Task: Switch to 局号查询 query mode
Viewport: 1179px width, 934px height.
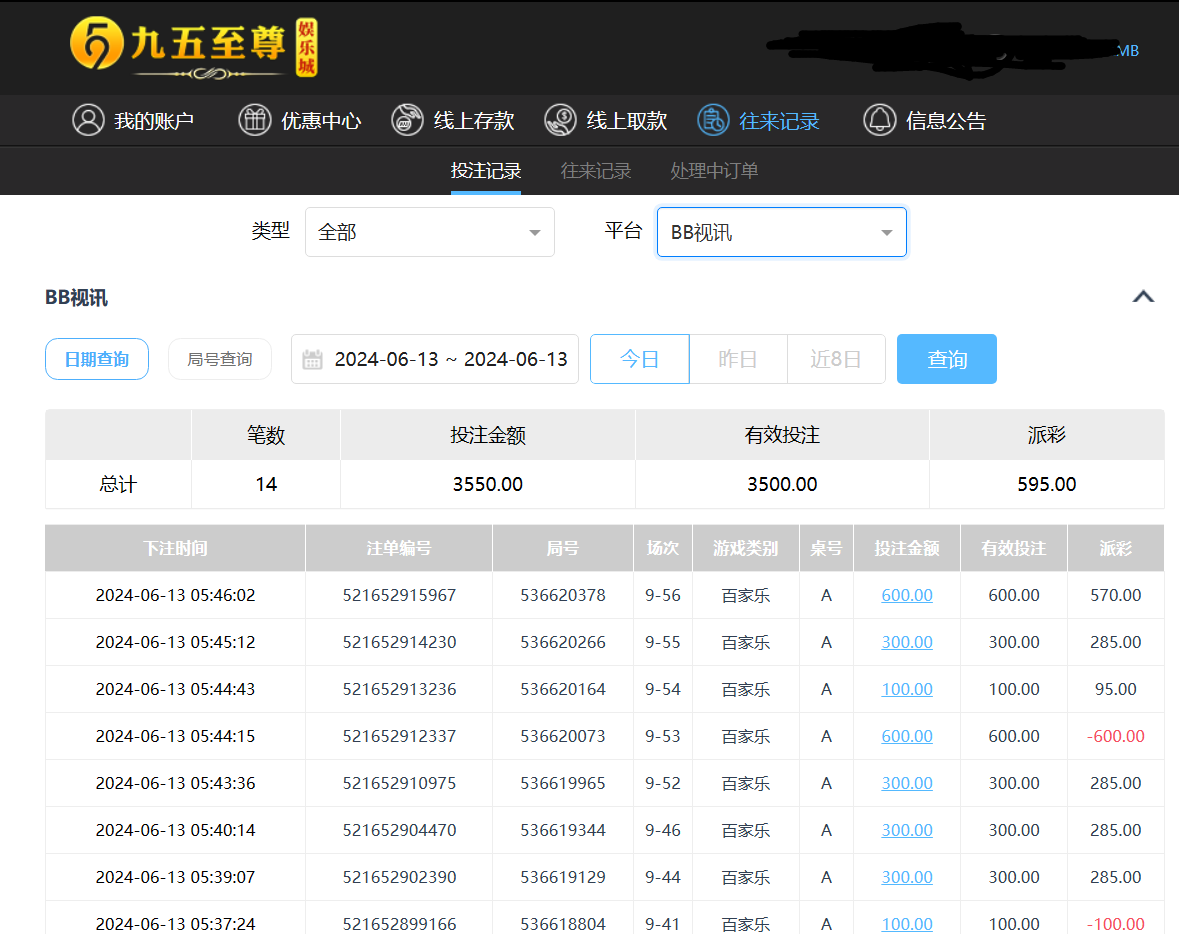Action: pos(220,359)
